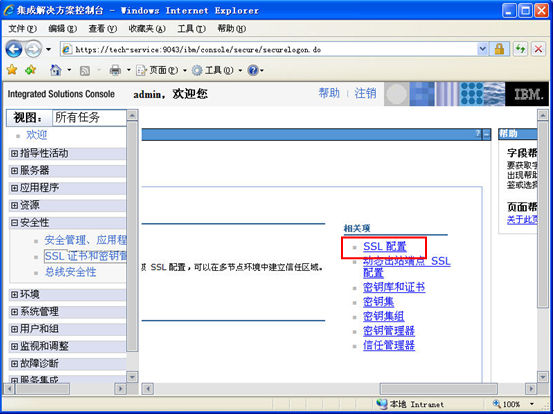Expand the 系统管理 tree node
Viewport: 554px width, 414px height.
[x=14, y=312]
